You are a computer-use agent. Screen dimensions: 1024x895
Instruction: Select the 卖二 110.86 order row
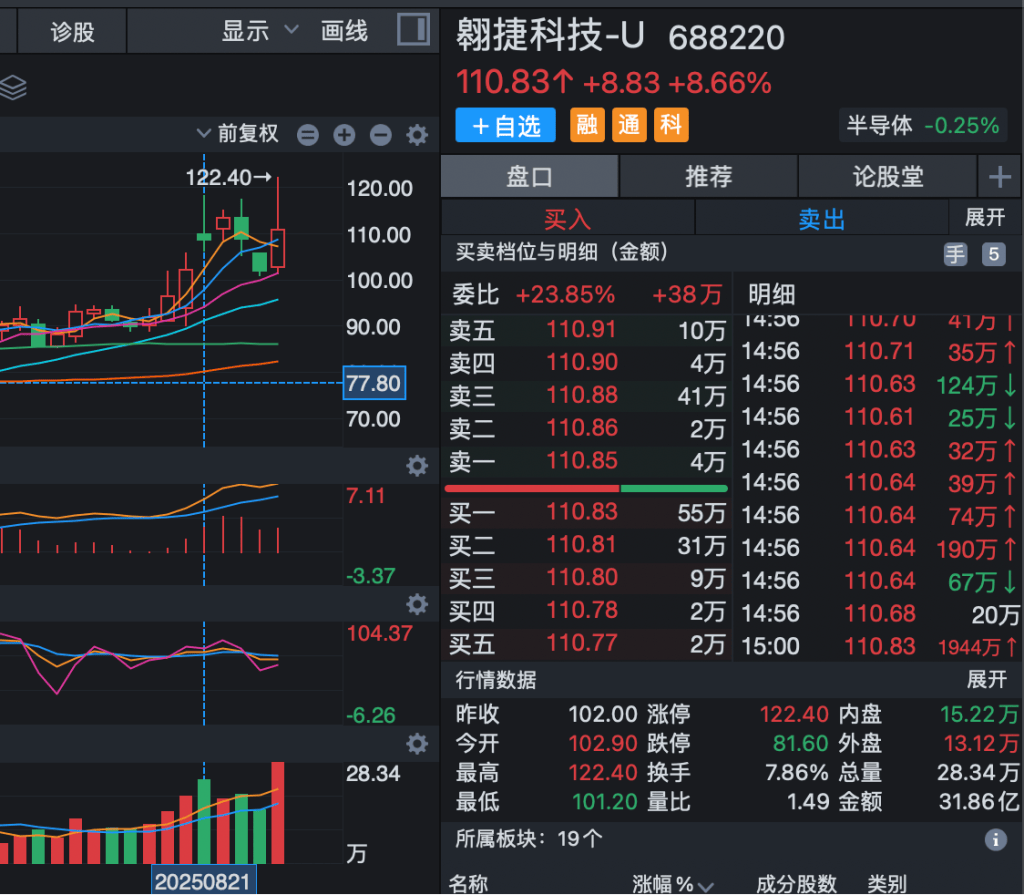[x=586, y=429]
